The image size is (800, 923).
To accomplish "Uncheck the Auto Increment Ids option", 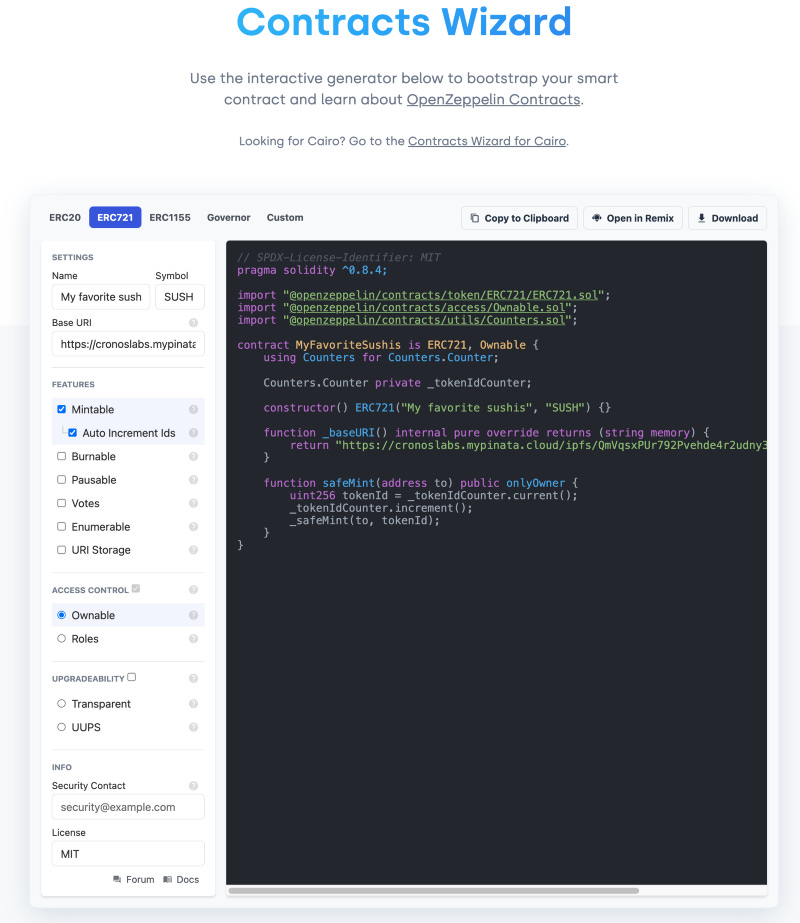I will (71, 432).
